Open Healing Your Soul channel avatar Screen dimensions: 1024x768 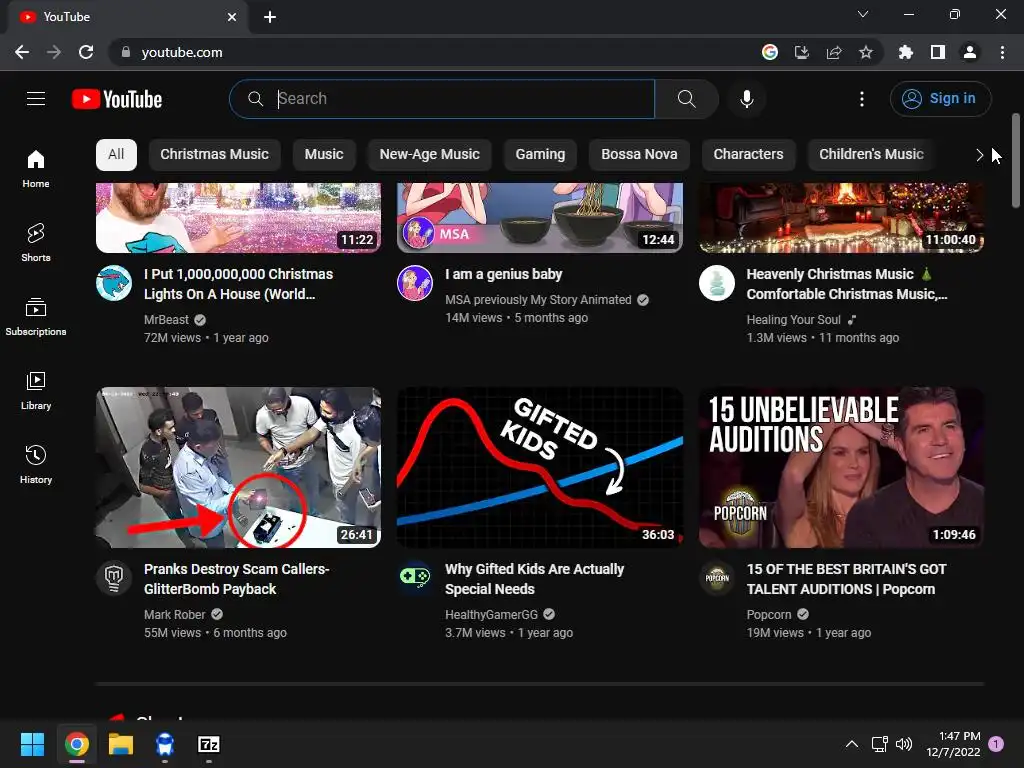(716, 283)
